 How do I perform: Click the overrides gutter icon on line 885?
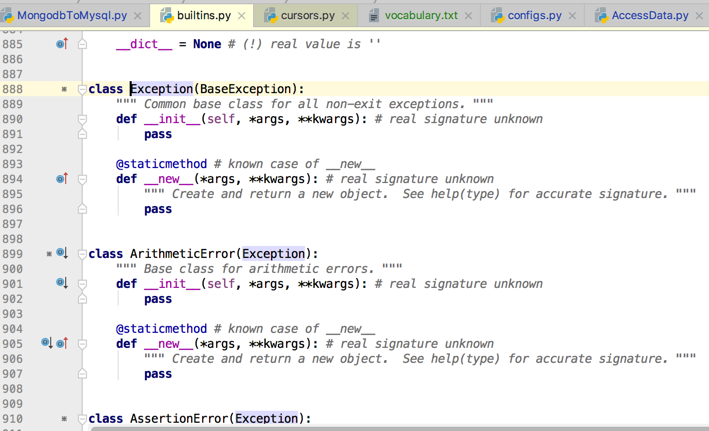(x=62, y=43)
